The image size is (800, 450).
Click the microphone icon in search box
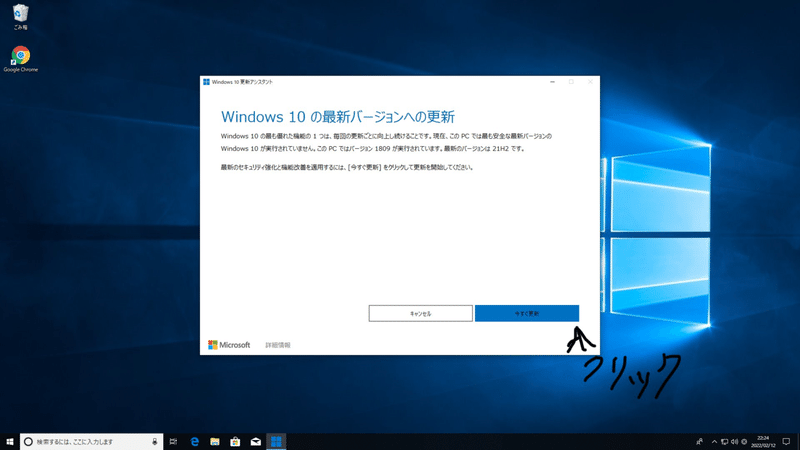[x=155, y=441]
